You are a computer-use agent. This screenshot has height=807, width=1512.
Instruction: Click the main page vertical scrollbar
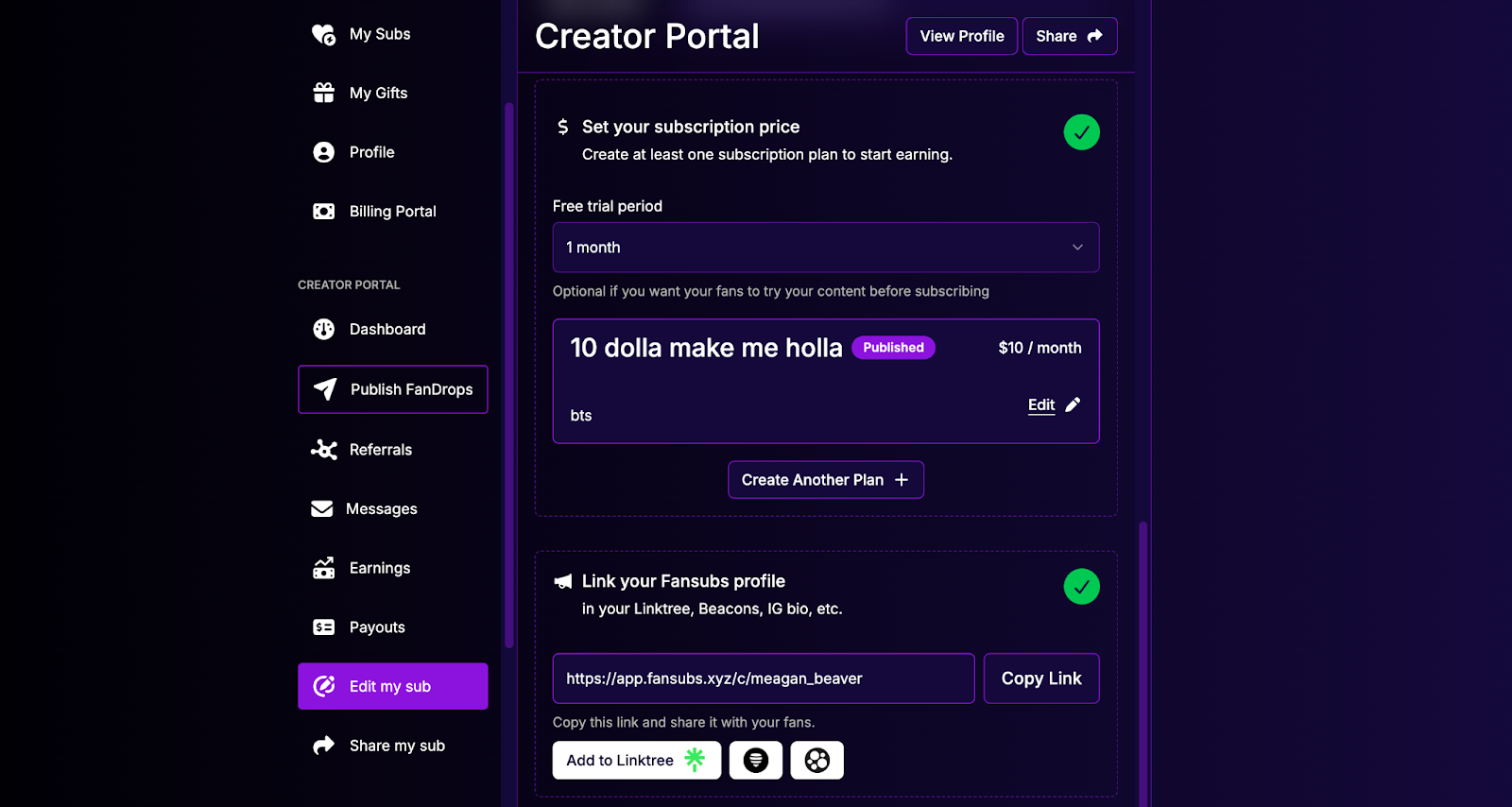click(x=1143, y=661)
